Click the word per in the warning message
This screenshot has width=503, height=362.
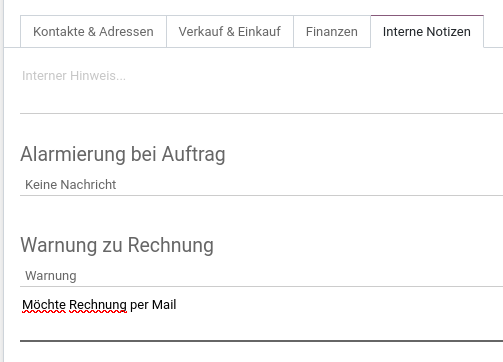(139, 306)
